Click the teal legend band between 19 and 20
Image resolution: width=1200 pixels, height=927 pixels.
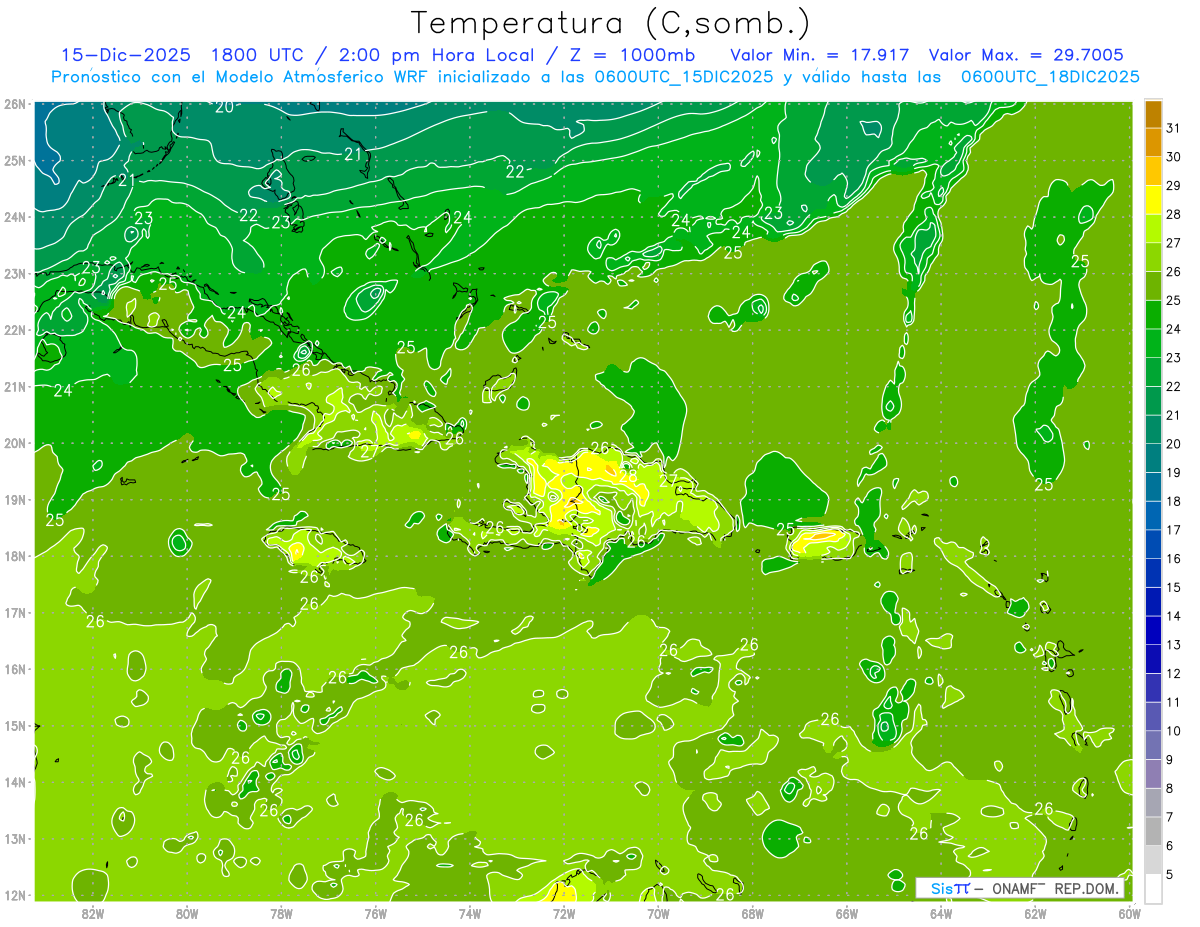point(1153,458)
